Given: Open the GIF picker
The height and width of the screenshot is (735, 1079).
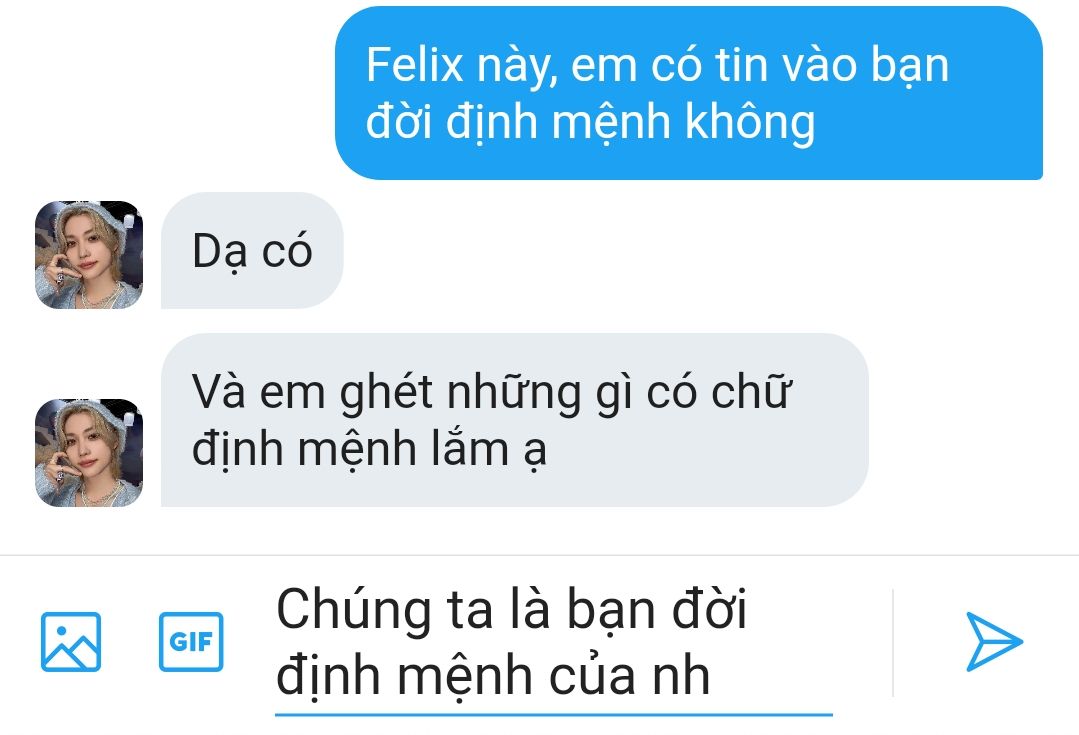Looking at the screenshot, I should coord(191,641).
